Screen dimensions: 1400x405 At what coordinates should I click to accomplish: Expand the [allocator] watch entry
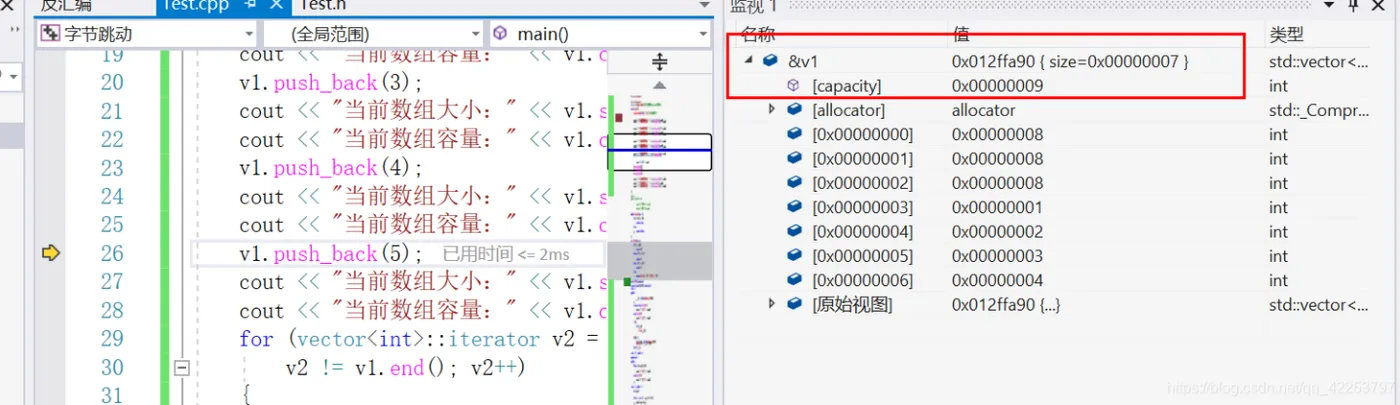point(771,109)
